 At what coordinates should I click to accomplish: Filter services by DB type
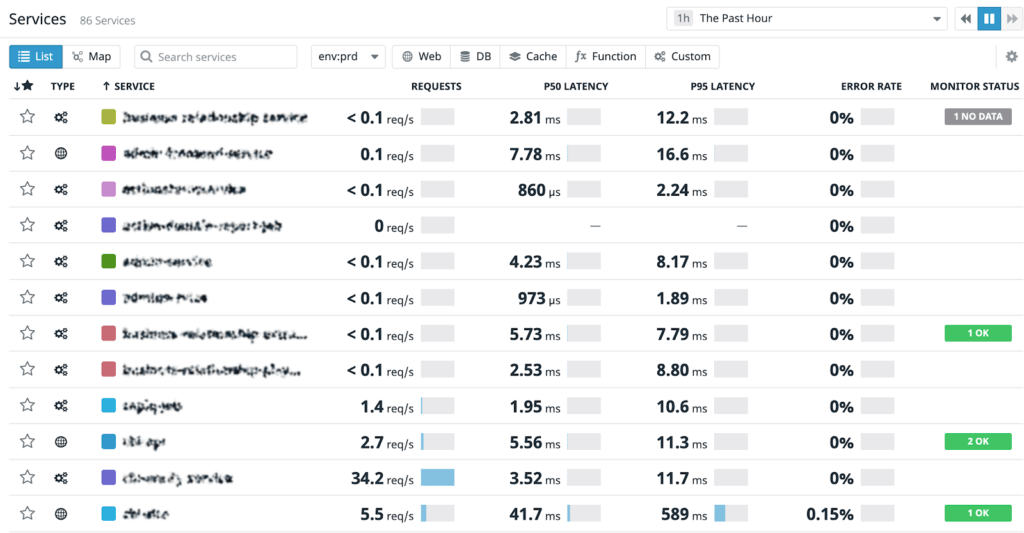(x=475, y=57)
